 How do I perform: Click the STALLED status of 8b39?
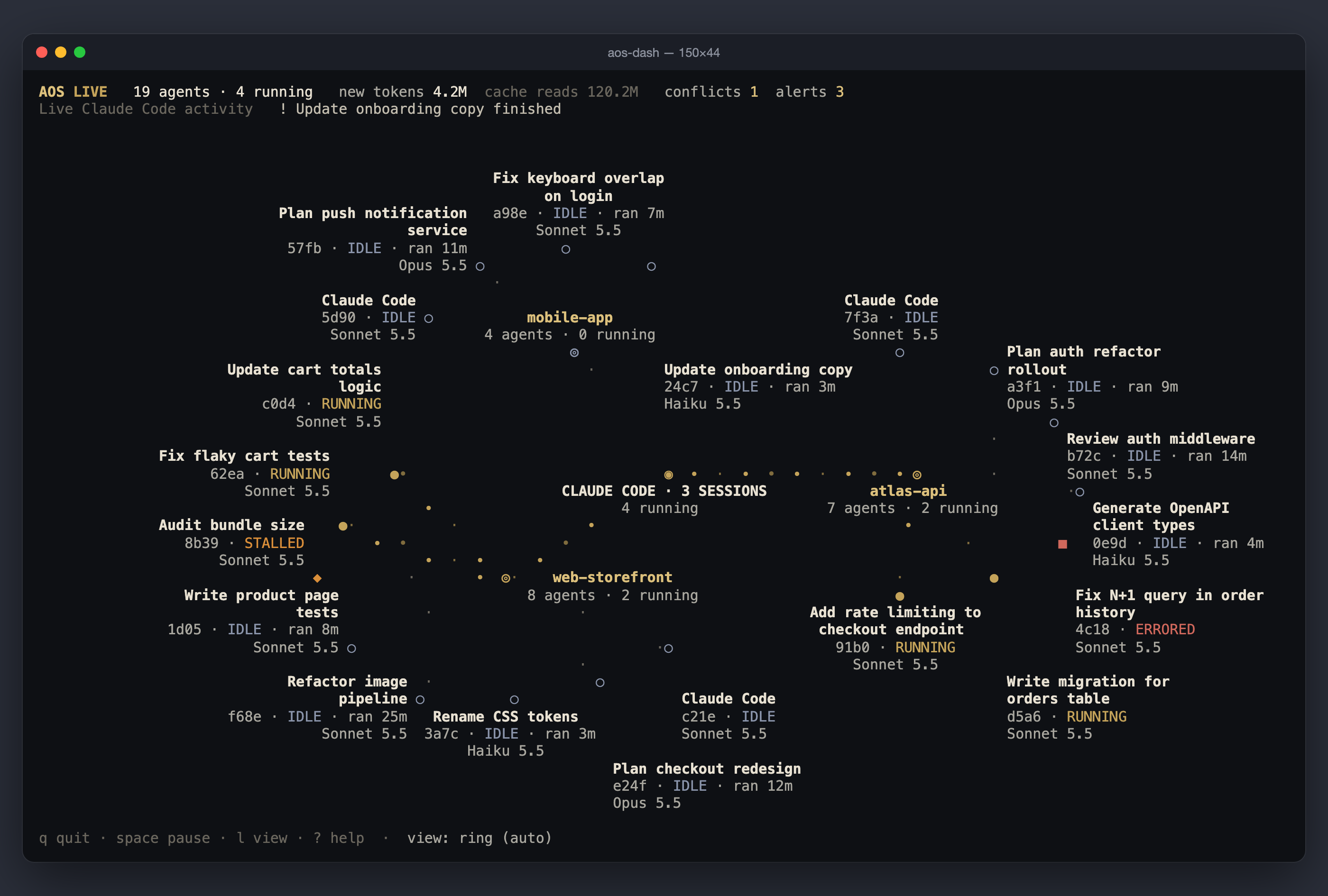click(274, 542)
